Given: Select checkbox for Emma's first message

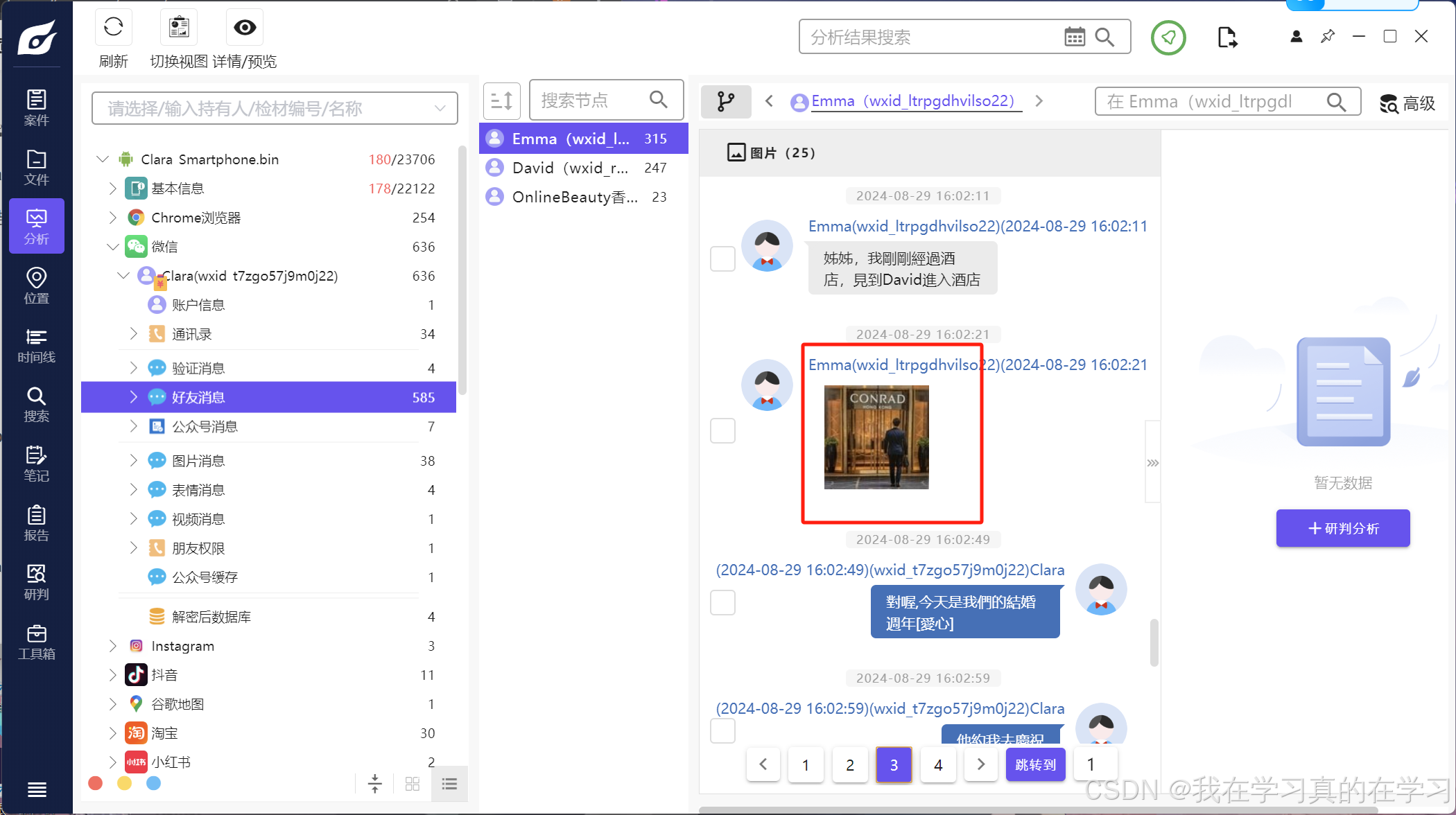Looking at the screenshot, I should 722,258.
